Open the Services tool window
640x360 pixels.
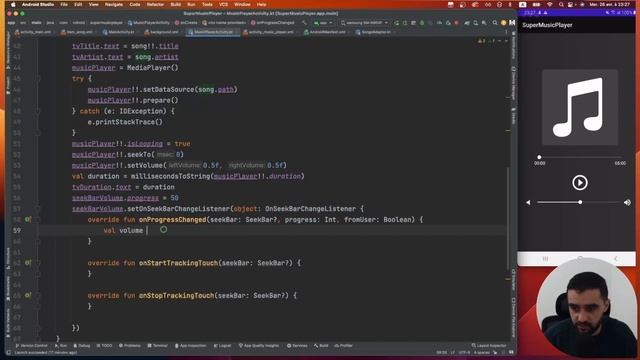point(297,346)
